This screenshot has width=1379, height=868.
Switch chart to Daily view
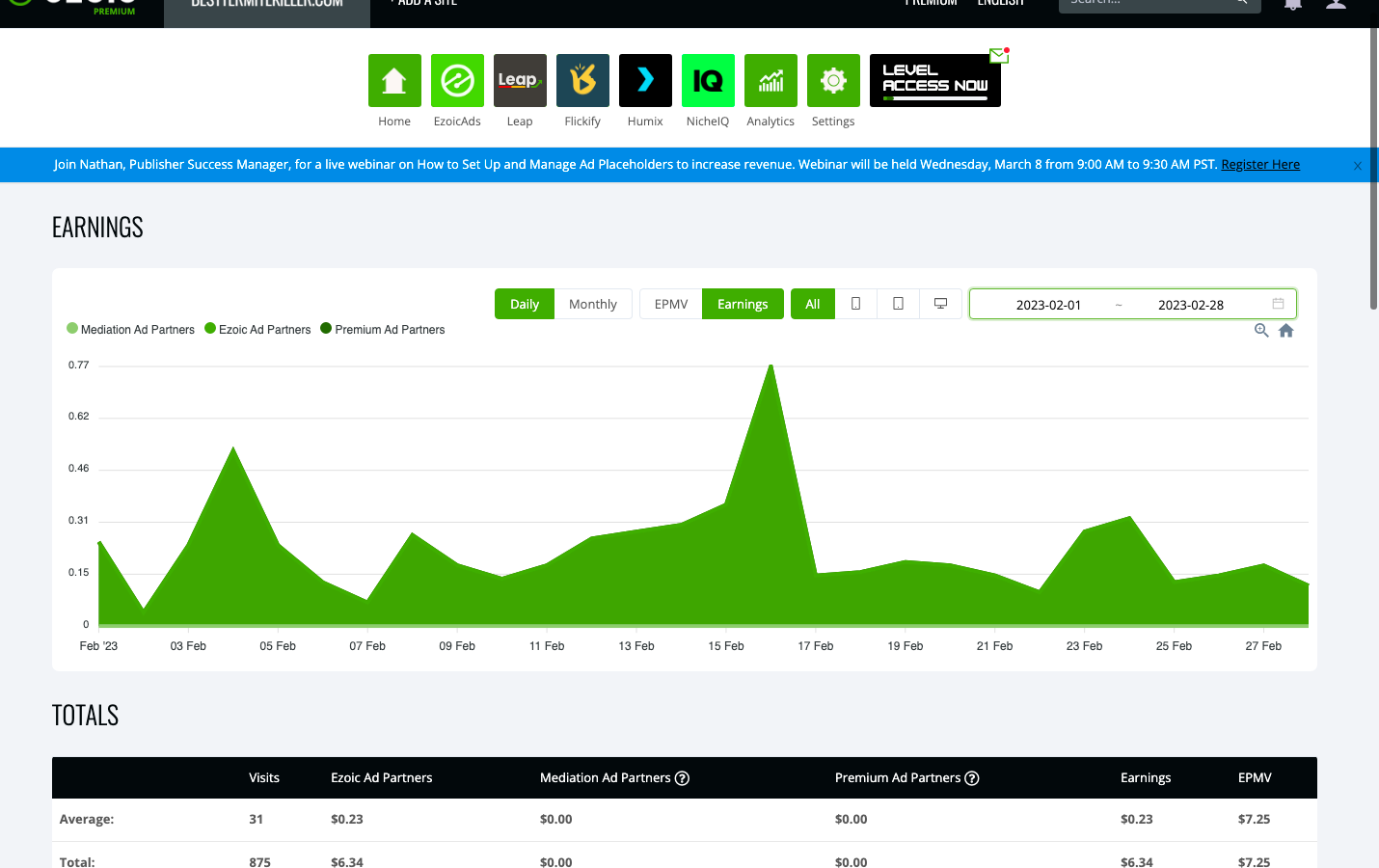click(x=525, y=304)
